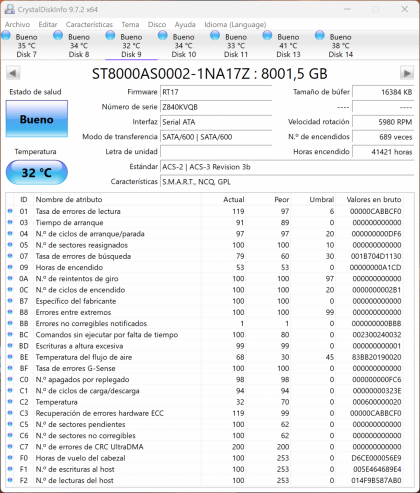Open the Idioma (Language) menu

pos(235,24)
